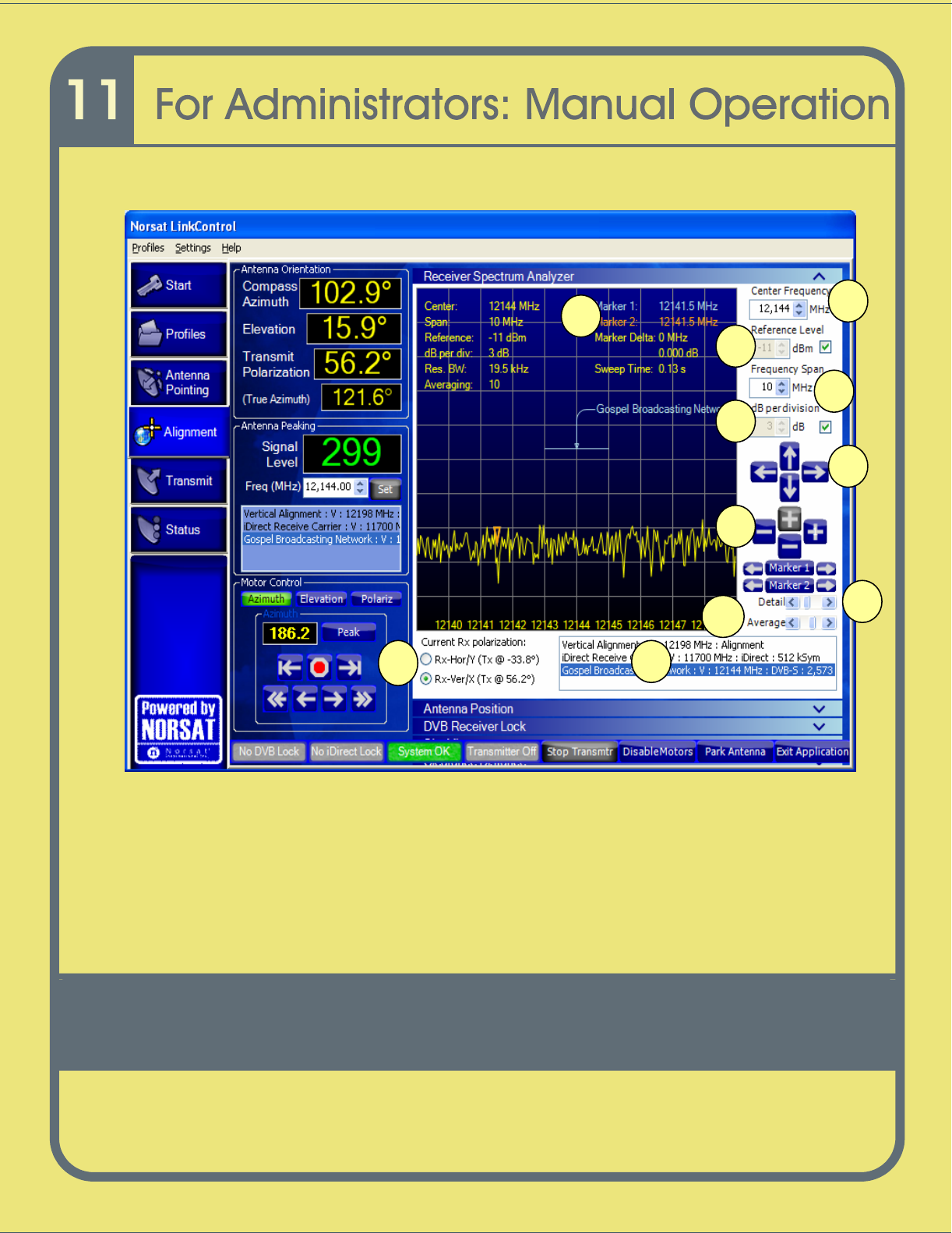Move Marker 2 right
This screenshot has height=1233, width=952.
coord(827,586)
